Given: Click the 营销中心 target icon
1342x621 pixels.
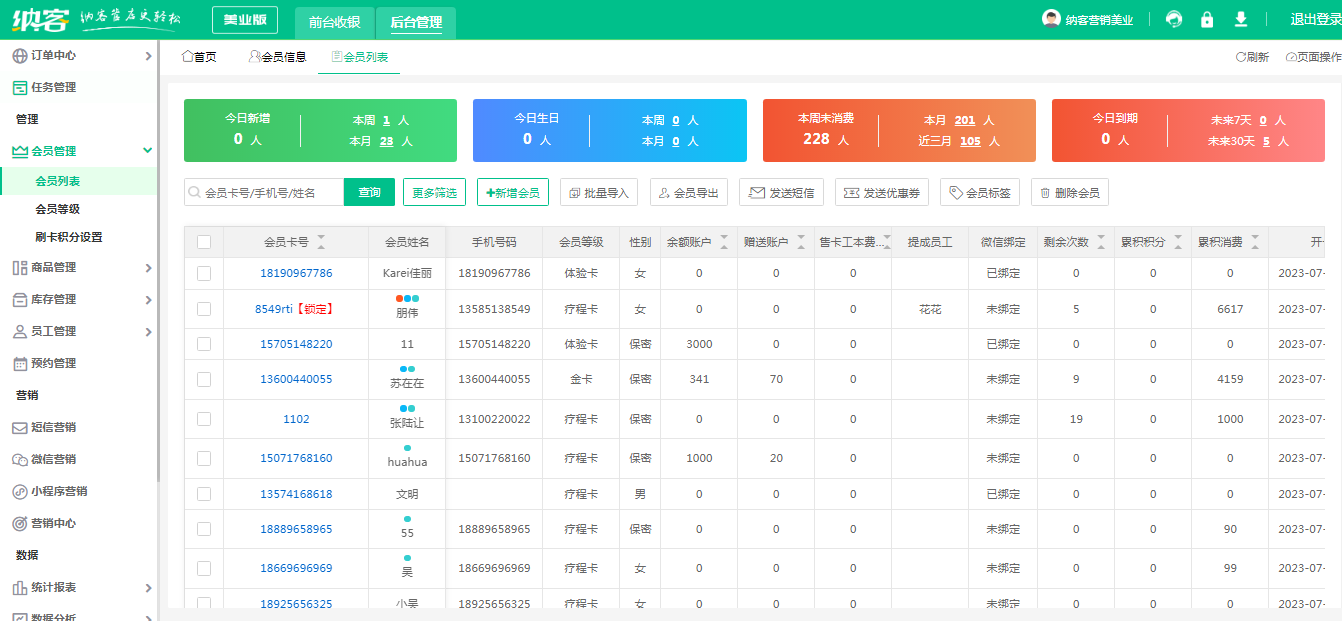Looking at the screenshot, I should pos(20,523).
